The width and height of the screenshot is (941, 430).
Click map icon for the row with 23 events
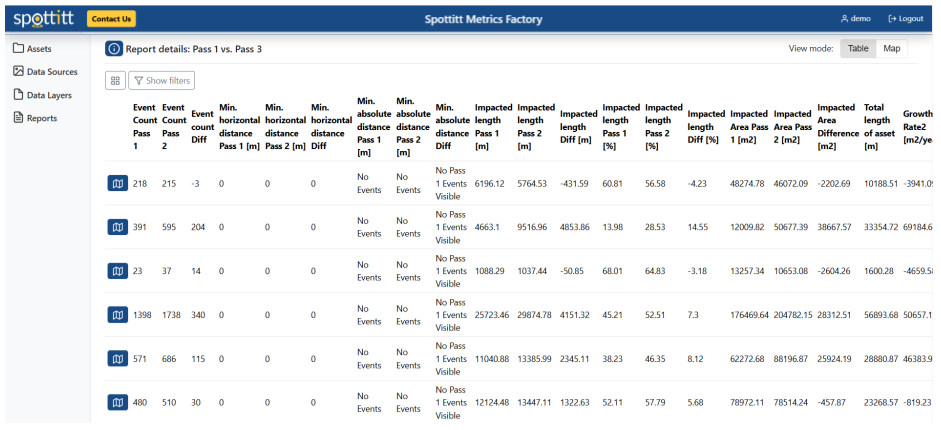117,271
